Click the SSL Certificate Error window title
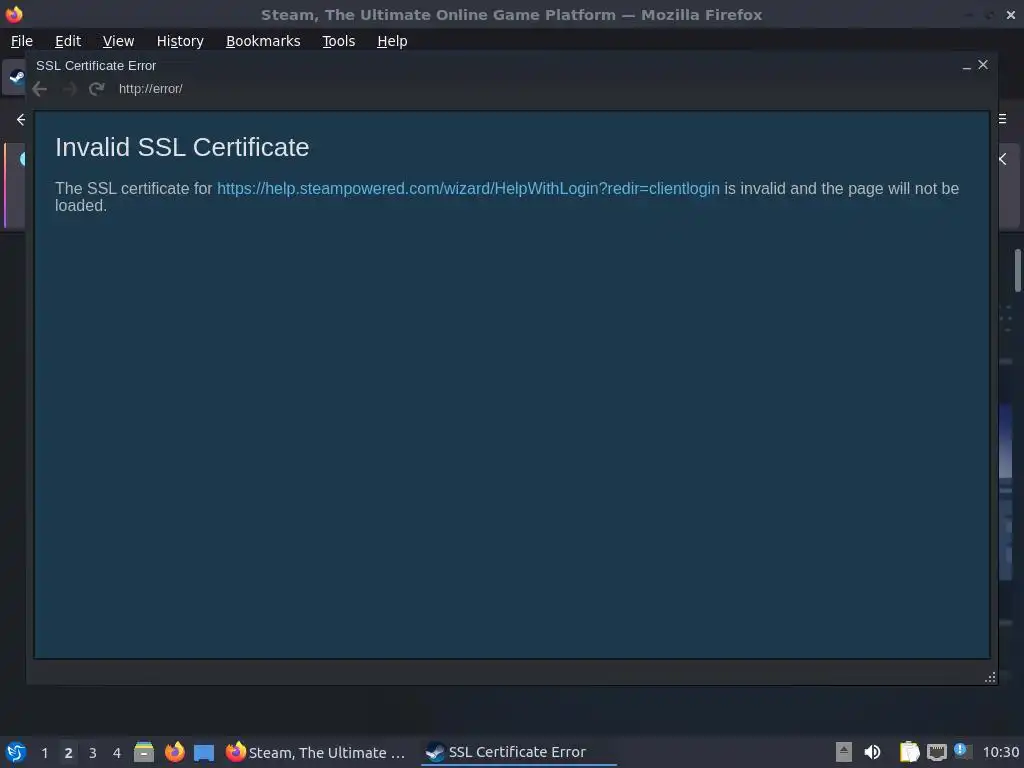Viewport: 1024px width, 768px height. pyautogui.click(x=96, y=66)
